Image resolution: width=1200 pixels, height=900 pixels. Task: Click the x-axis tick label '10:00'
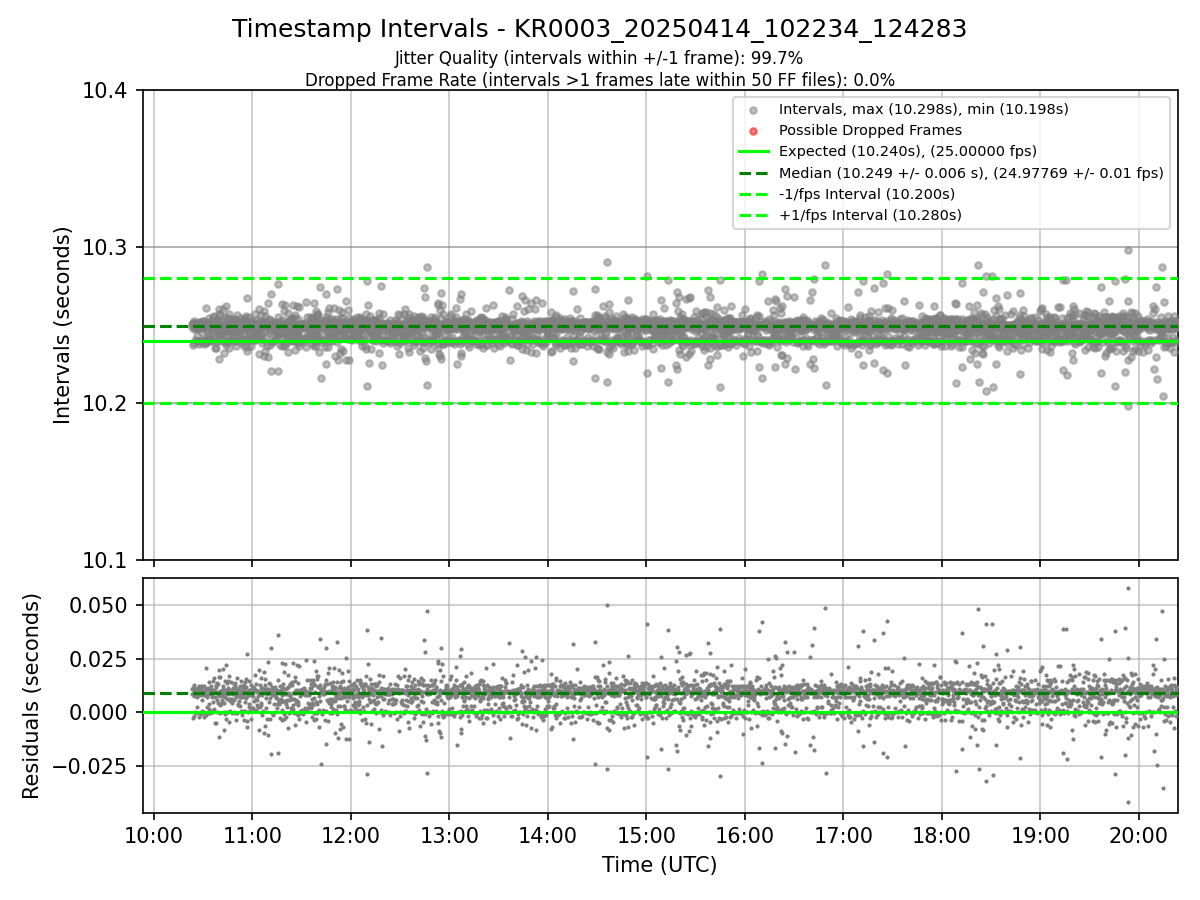click(153, 835)
